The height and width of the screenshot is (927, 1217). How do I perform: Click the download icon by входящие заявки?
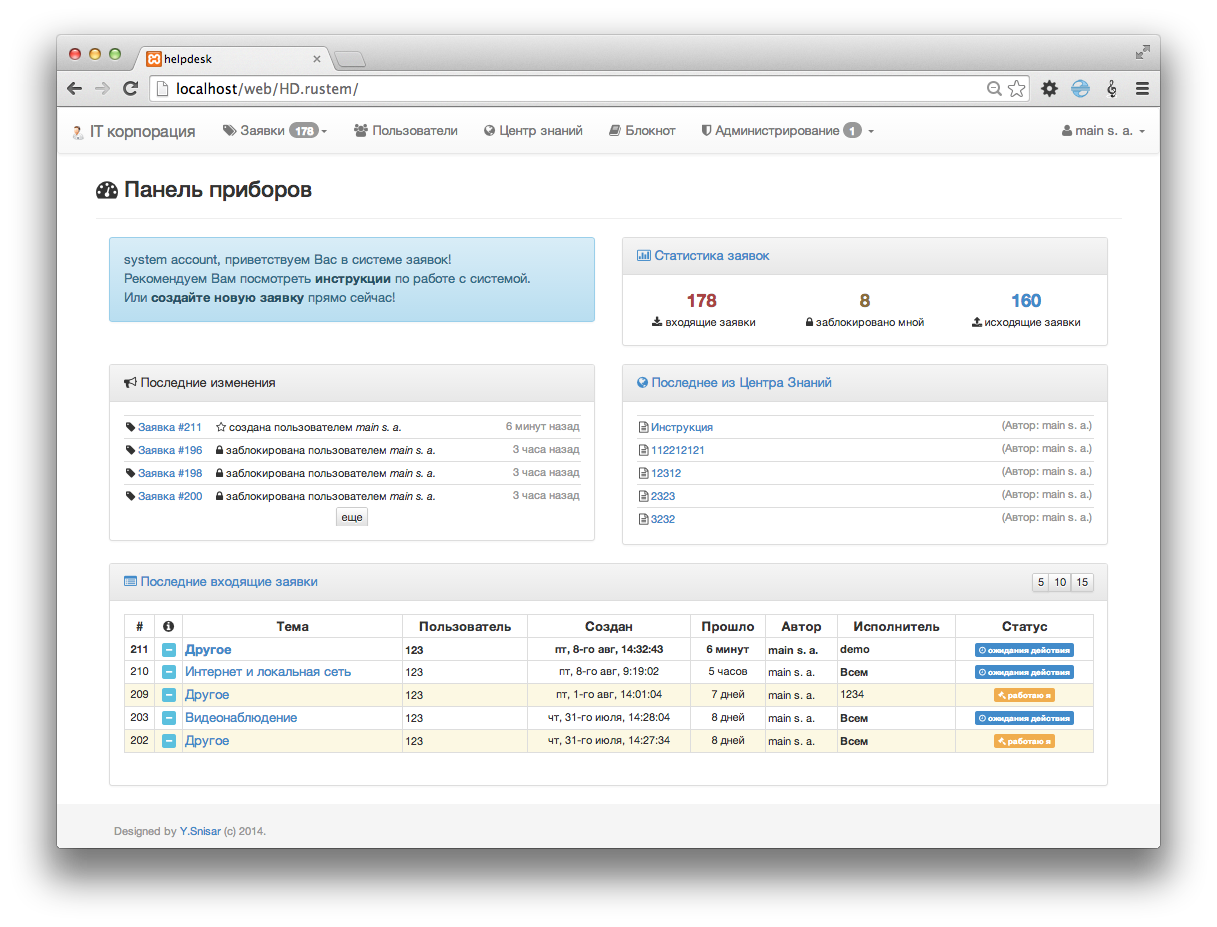coord(657,323)
